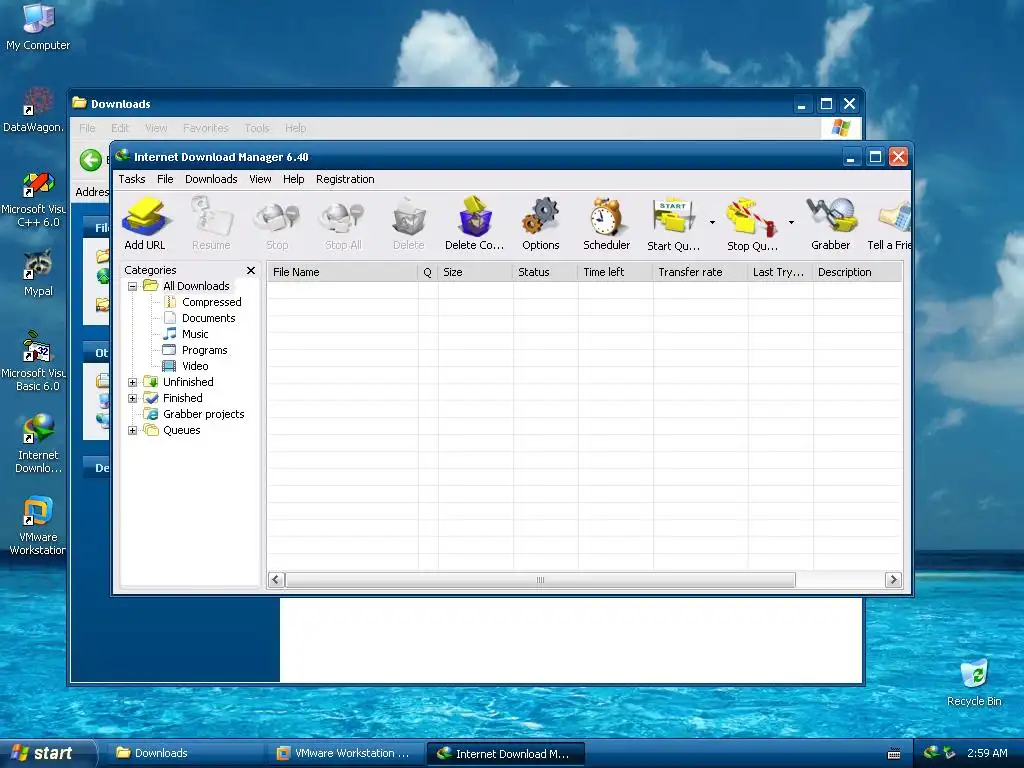Image resolution: width=1024 pixels, height=768 pixels.
Task: Select the Documents category
Action: coord(208,318)
